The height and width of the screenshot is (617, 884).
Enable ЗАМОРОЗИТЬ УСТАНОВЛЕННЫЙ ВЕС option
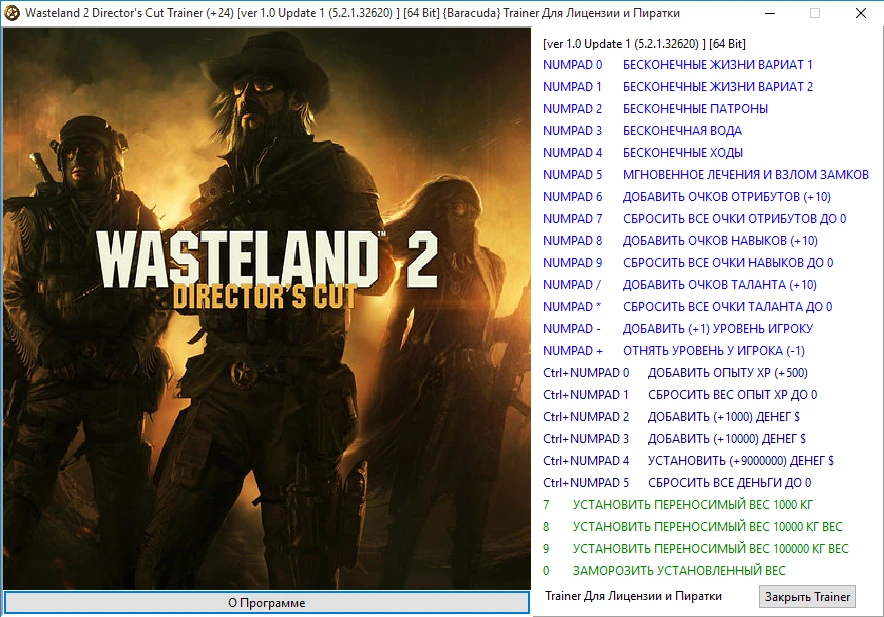[x=690, y=570]
